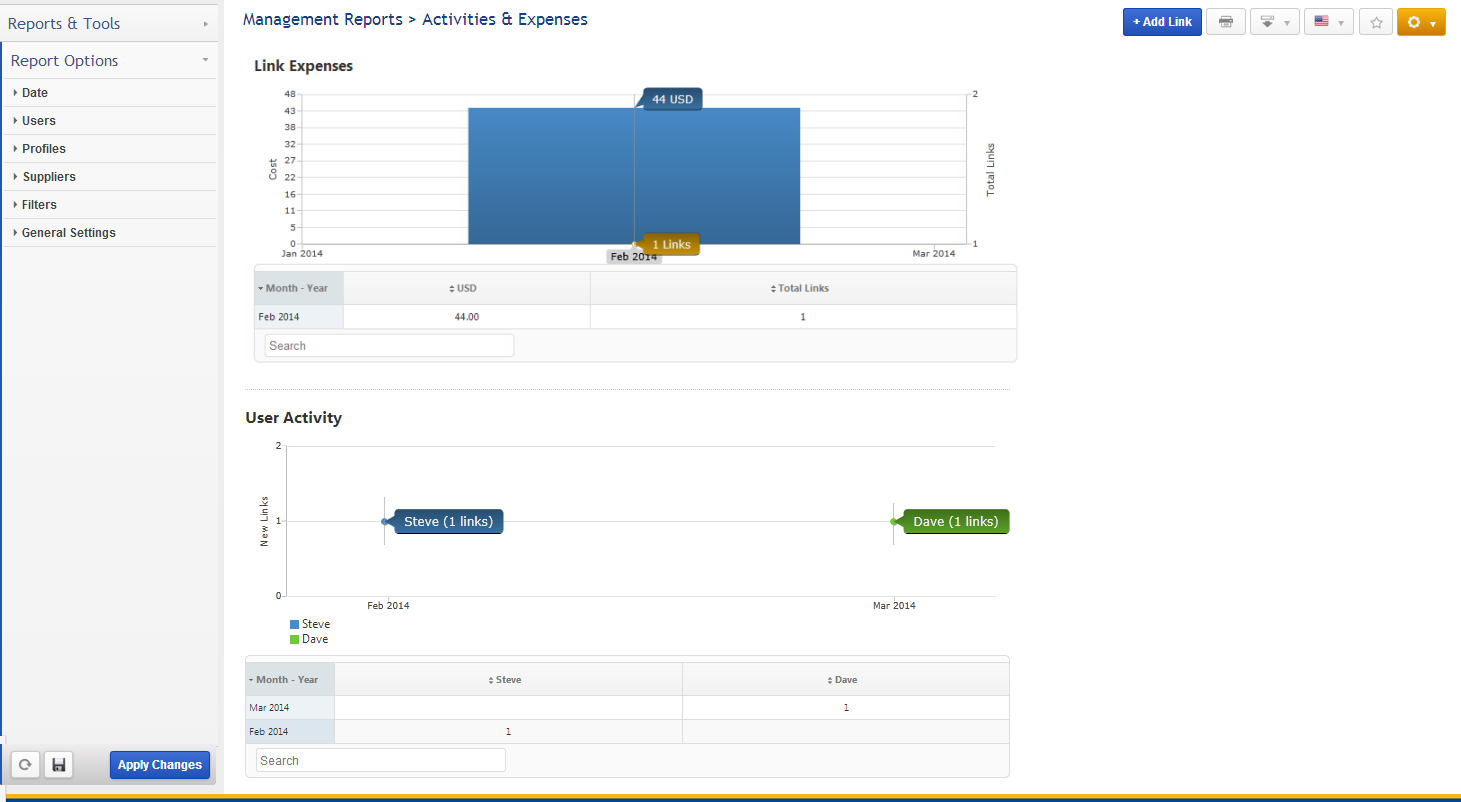Viewport: 1461px width, 802px height.
Task: Expand the Date report option
Action: coord(35,93)
